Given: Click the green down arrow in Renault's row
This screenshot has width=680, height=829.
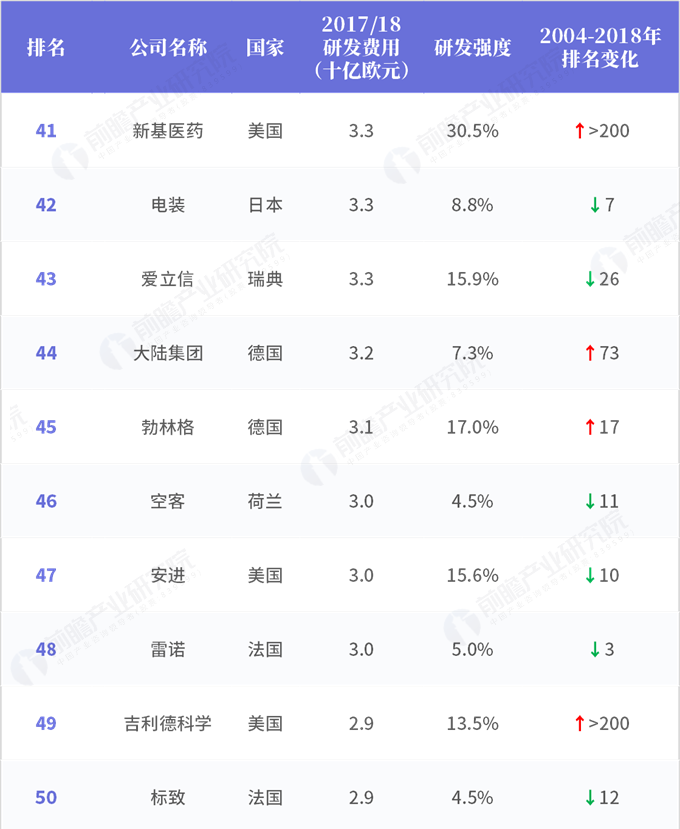Looking at the screenshot, I should [x=594, y=649].
